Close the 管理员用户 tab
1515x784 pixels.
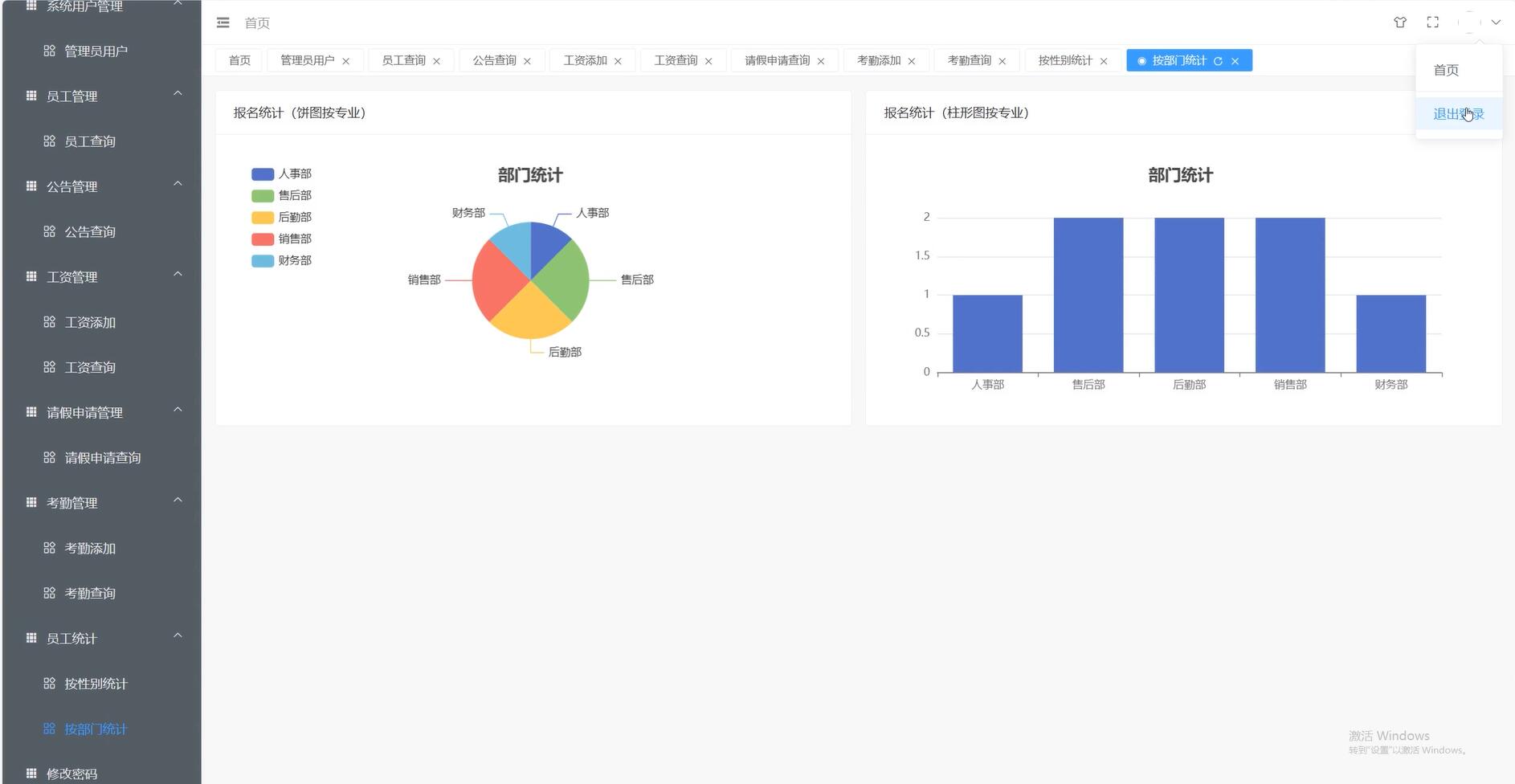pos(346,61)
